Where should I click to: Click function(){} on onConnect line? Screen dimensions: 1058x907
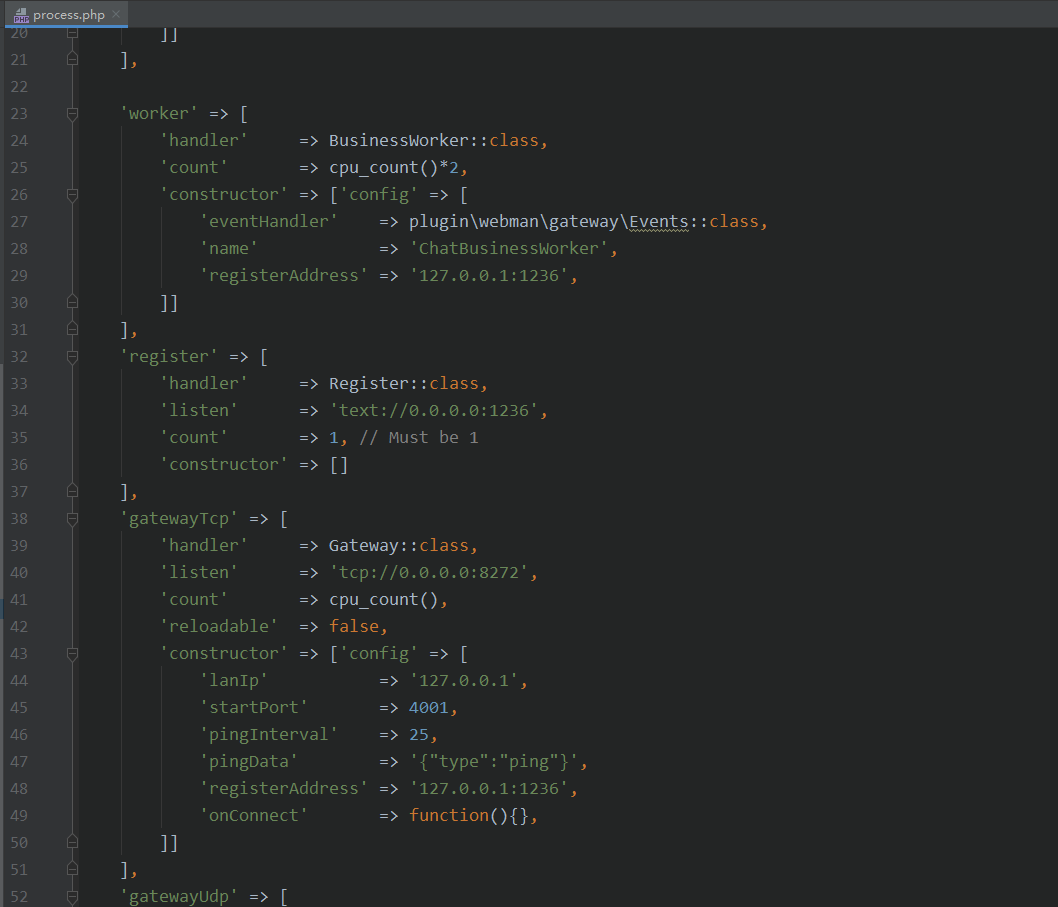[468, 815]
